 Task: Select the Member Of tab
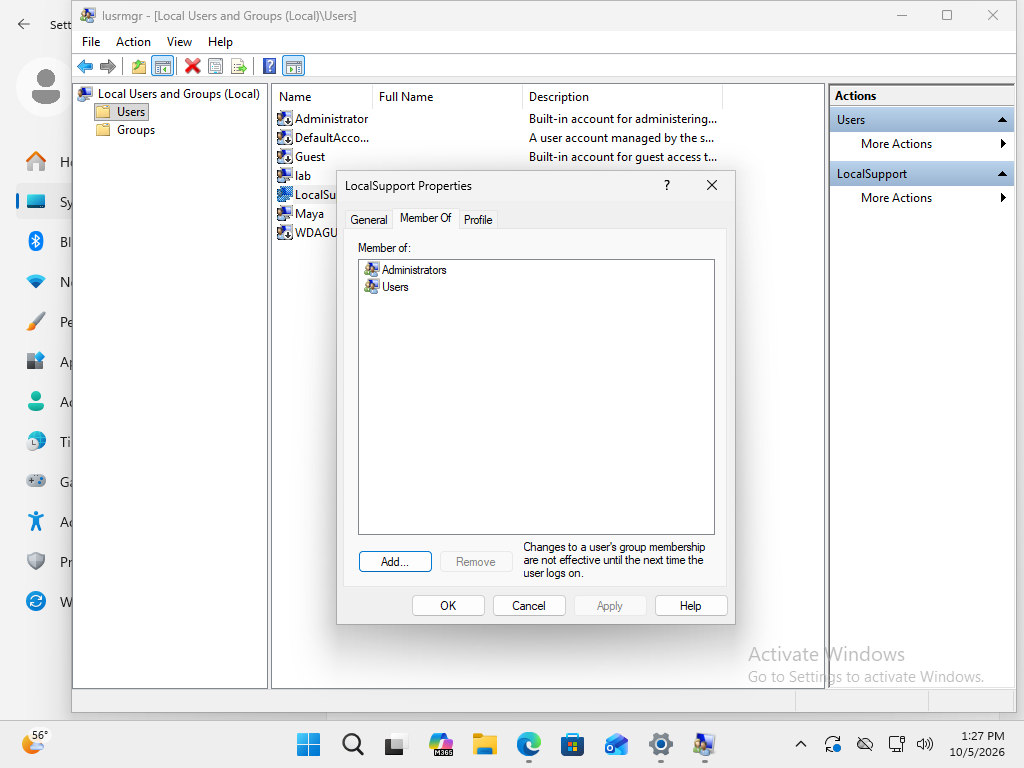pyautogui.click(x=425, y=218)
